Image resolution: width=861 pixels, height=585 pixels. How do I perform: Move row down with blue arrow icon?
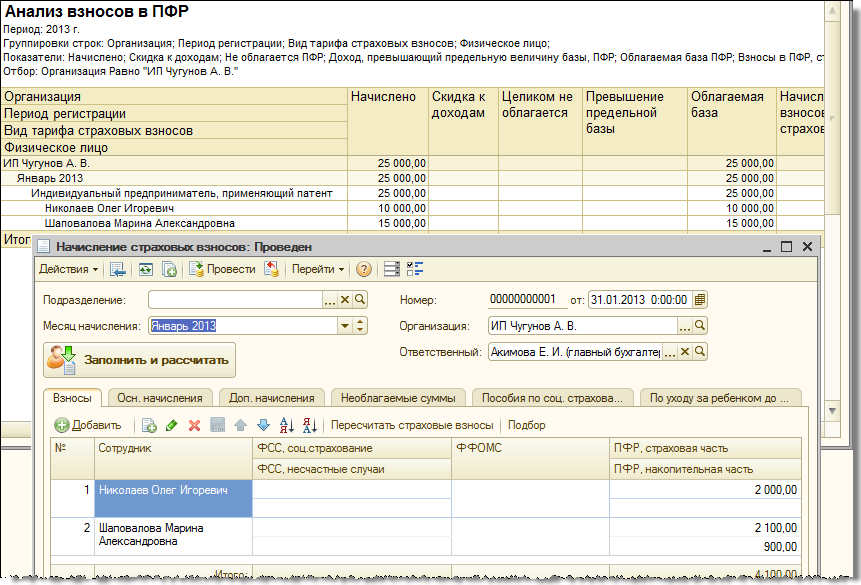(x=263, y=425)
